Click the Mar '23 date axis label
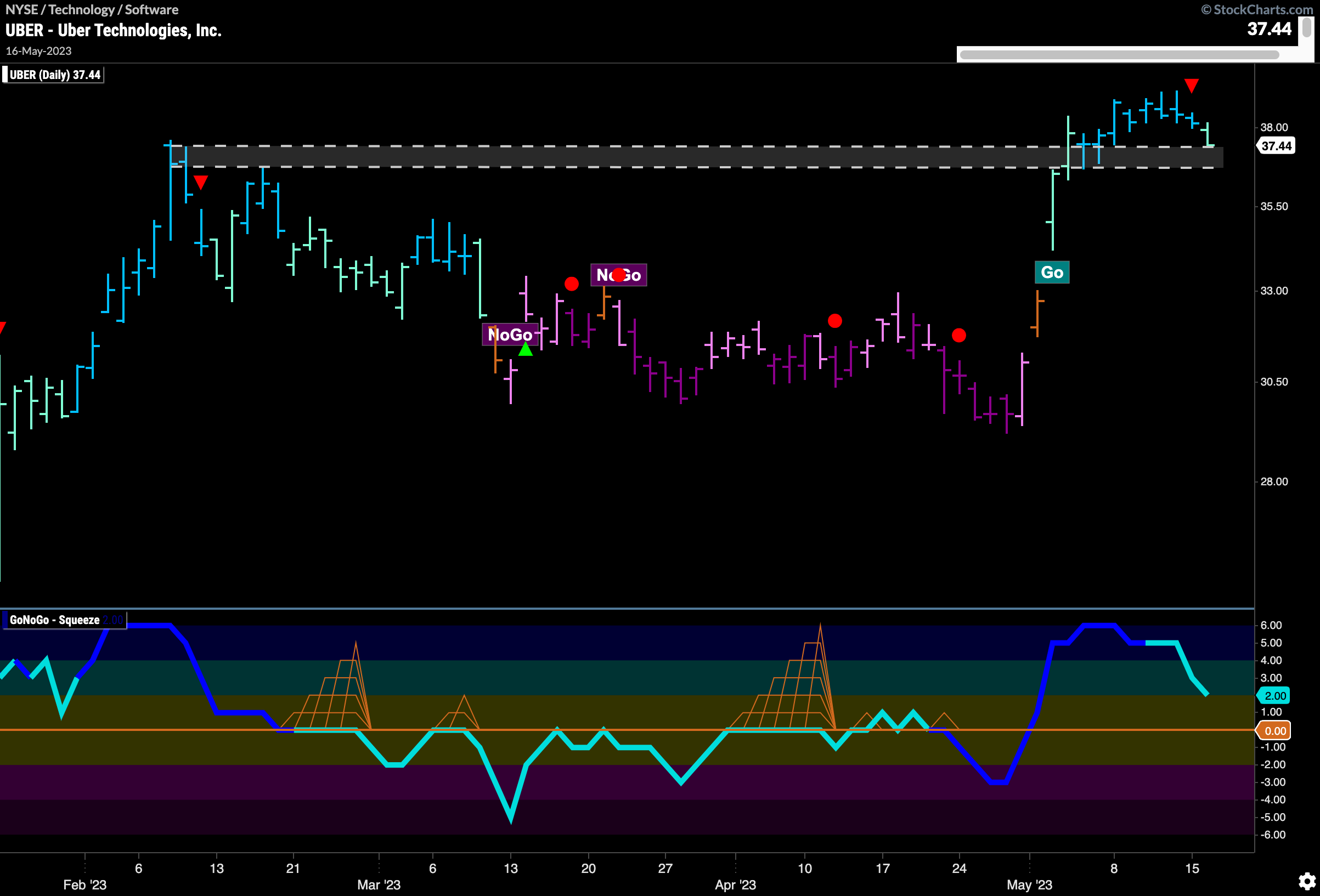The width and height of the screenshot is (1320, 896). pos(379,884)
